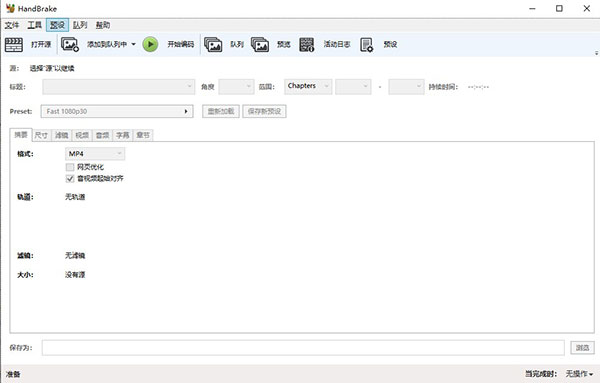The width and height of the screenshot is (600, 383).
Task: Click the 浏览 browse button
Action: 582,348
